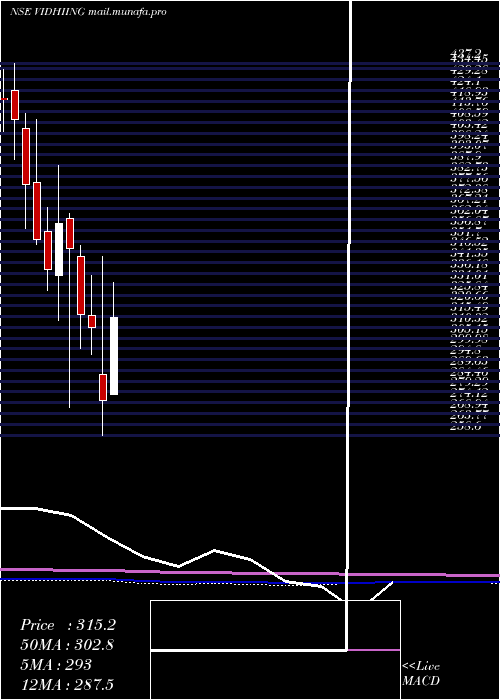The height and width of the screenshot is (700, 500).
Task: Click the pink 50MA line in lower panel
Action: [250, 573]
